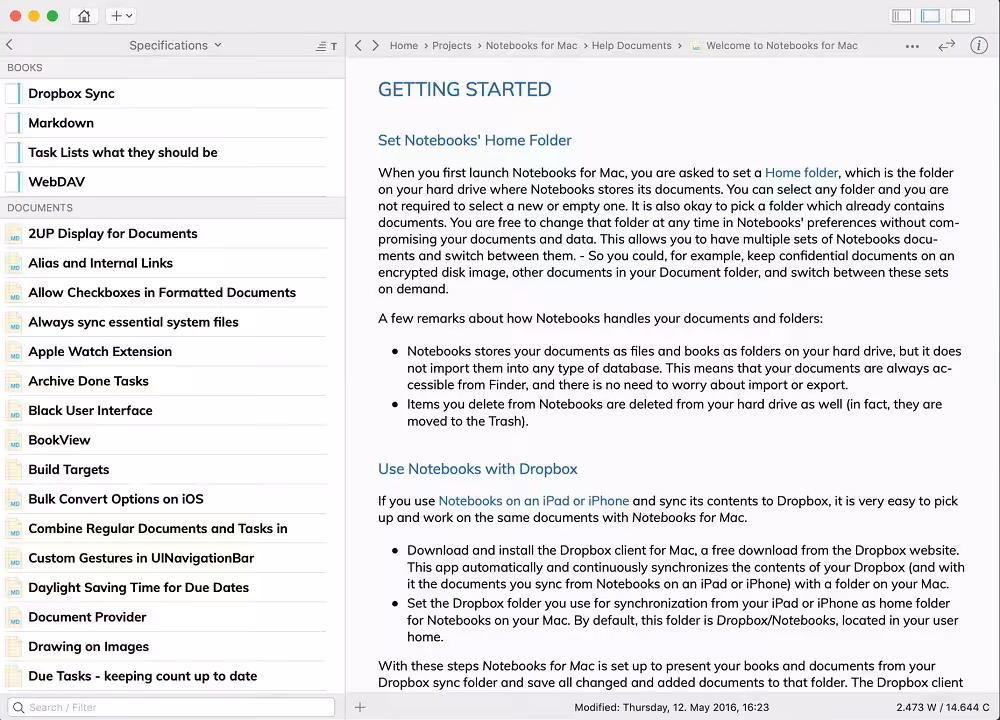Viewport: 1000px width, 720px height.
Task: Click the Set Notebooks' Home Folder heading
Action: point(474,140)
